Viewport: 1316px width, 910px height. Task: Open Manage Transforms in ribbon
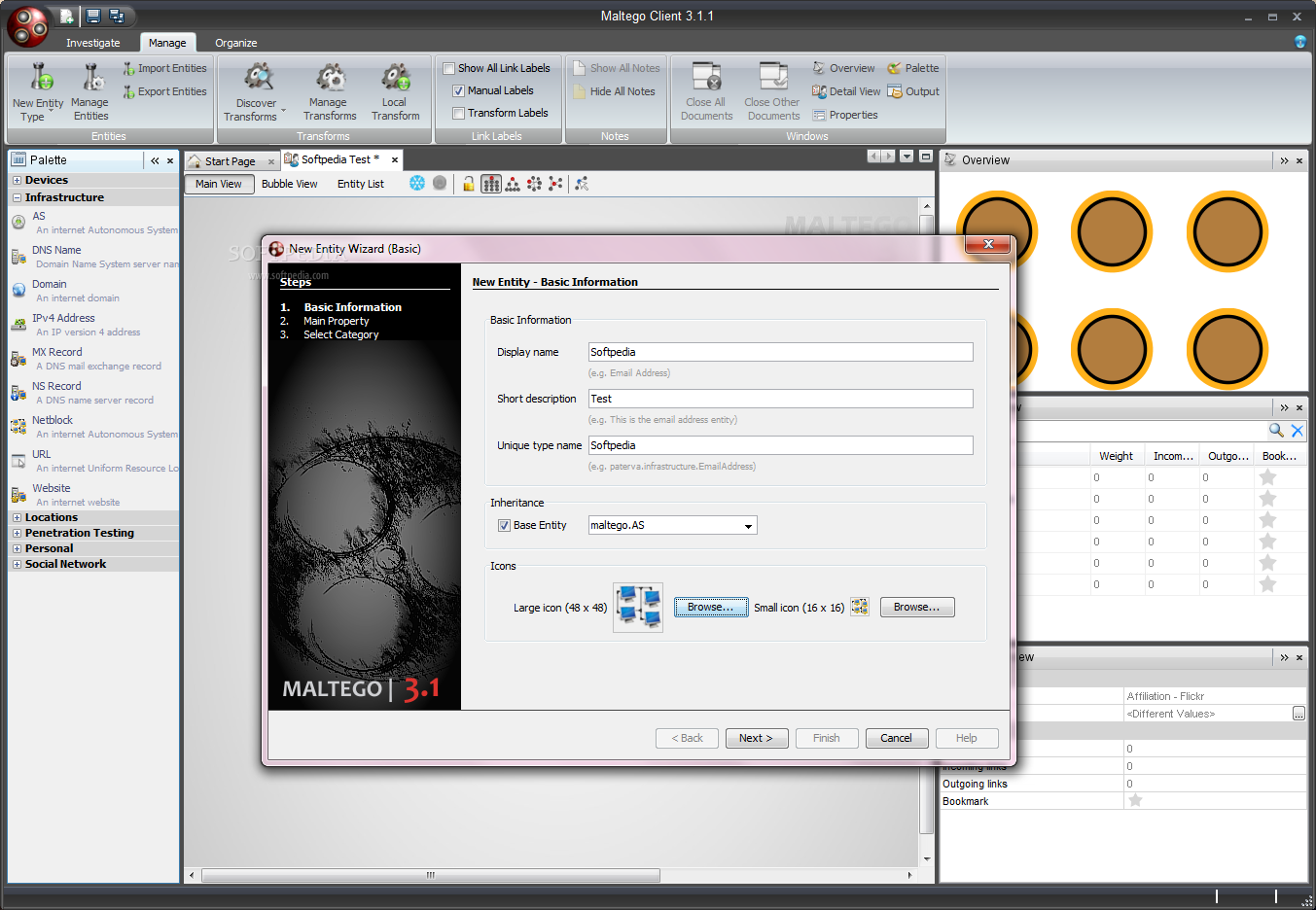(329, 91)
